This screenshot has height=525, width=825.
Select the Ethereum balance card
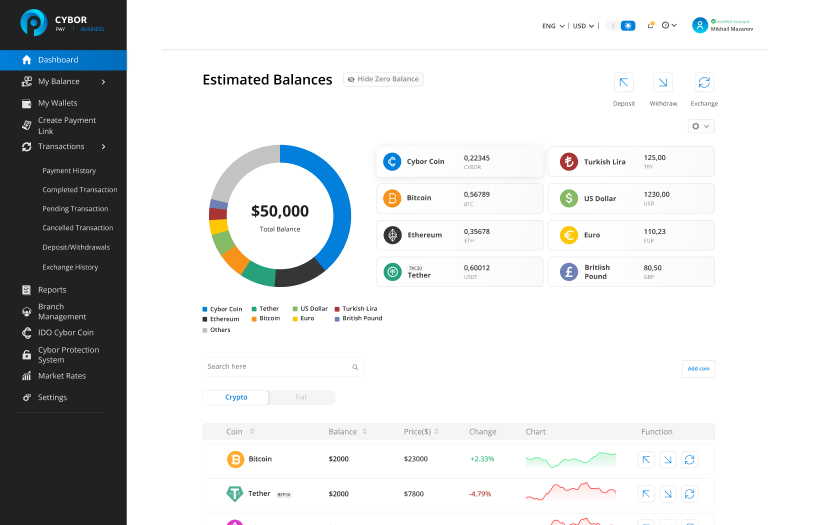pyautogui.click(x=460, y=235)
